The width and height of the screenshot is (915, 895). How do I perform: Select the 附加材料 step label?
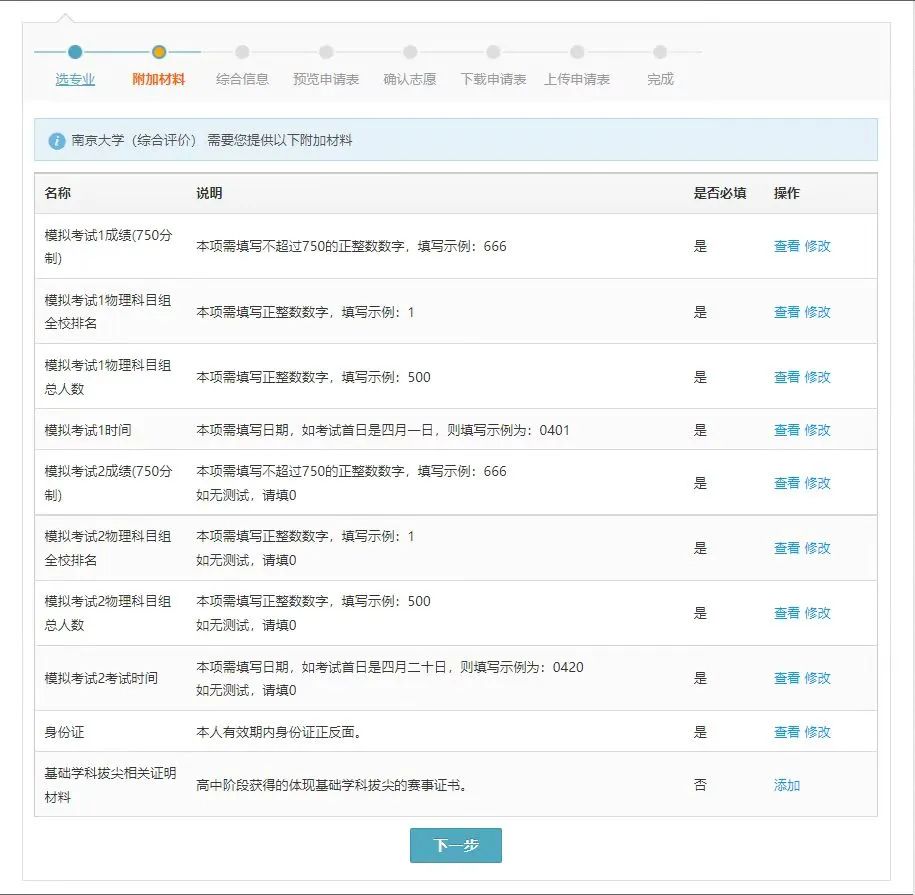[x=159, y=79]
